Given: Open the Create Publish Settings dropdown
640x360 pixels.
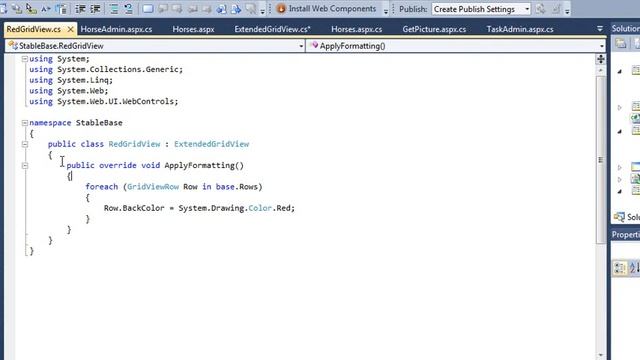Looking at the screenshot, I should [527, 9].
